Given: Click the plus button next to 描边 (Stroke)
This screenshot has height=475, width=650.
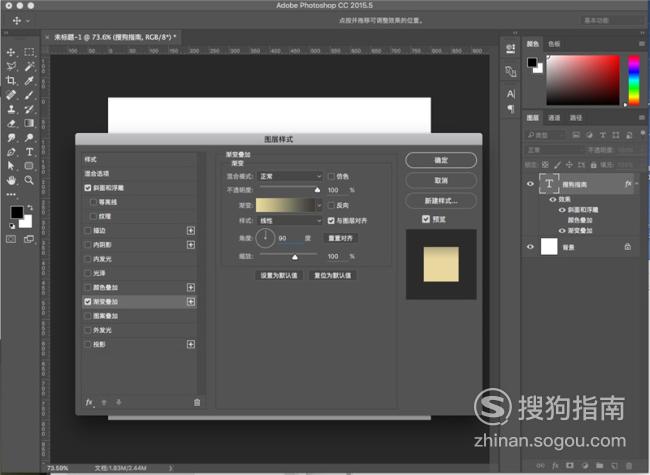Looking at the screenshot, I should [x=191, y=230].
